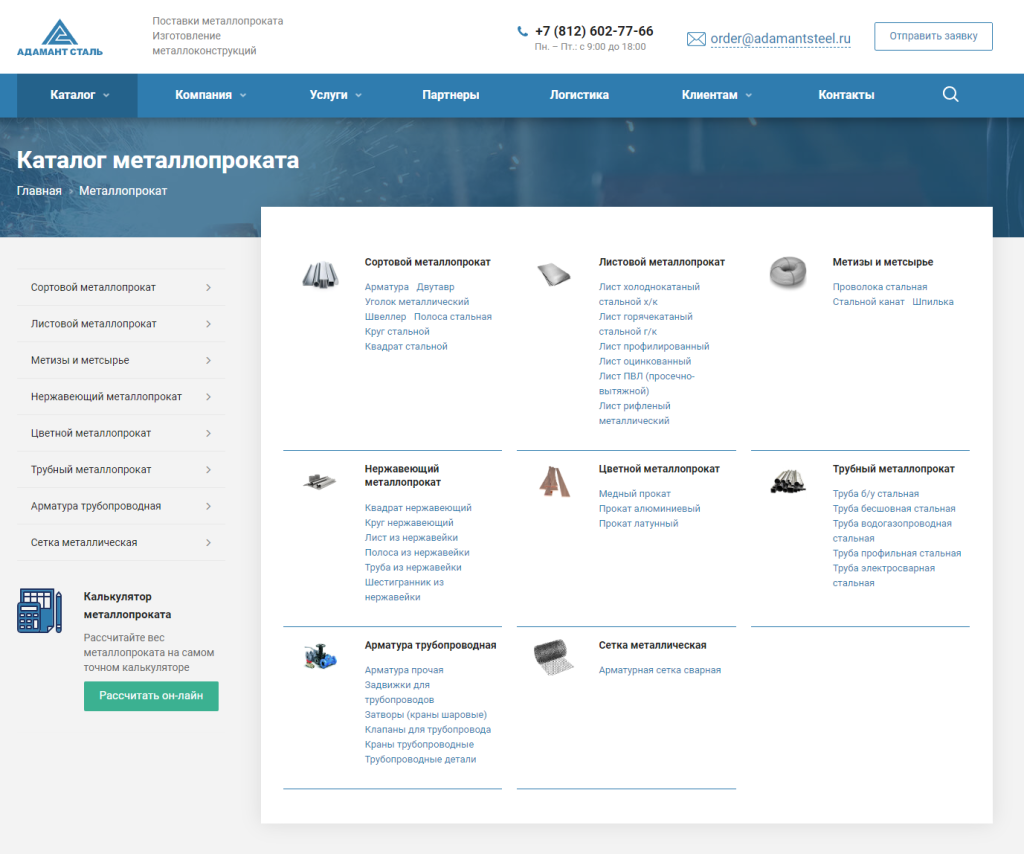The height and width of the screenshot is (854, 1024).
Task: Click the Листовой металлопрокат sheet image
Action: point(554,274)
